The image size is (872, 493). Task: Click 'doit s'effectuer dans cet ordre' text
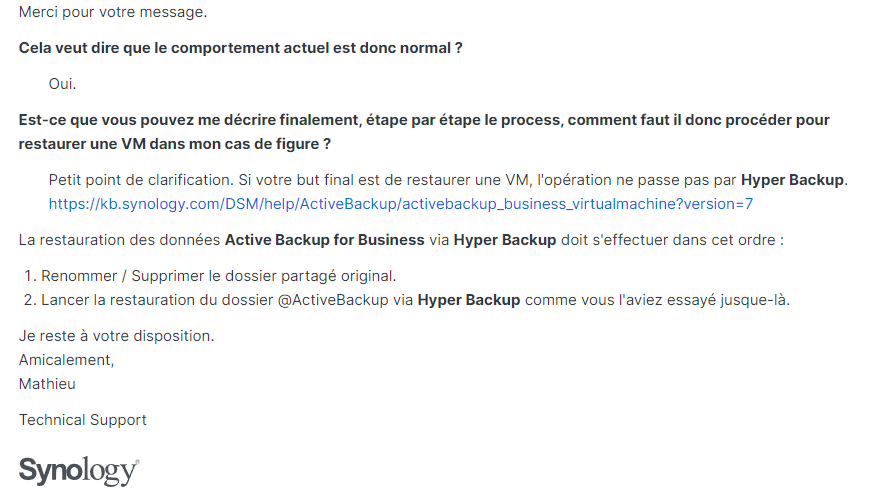(672, 240)
